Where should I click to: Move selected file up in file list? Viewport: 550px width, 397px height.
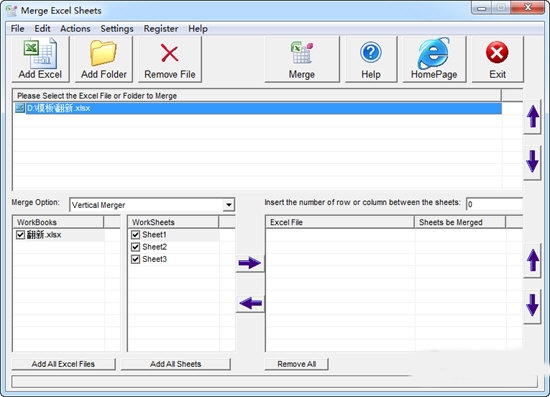click(x=532, y=117)
